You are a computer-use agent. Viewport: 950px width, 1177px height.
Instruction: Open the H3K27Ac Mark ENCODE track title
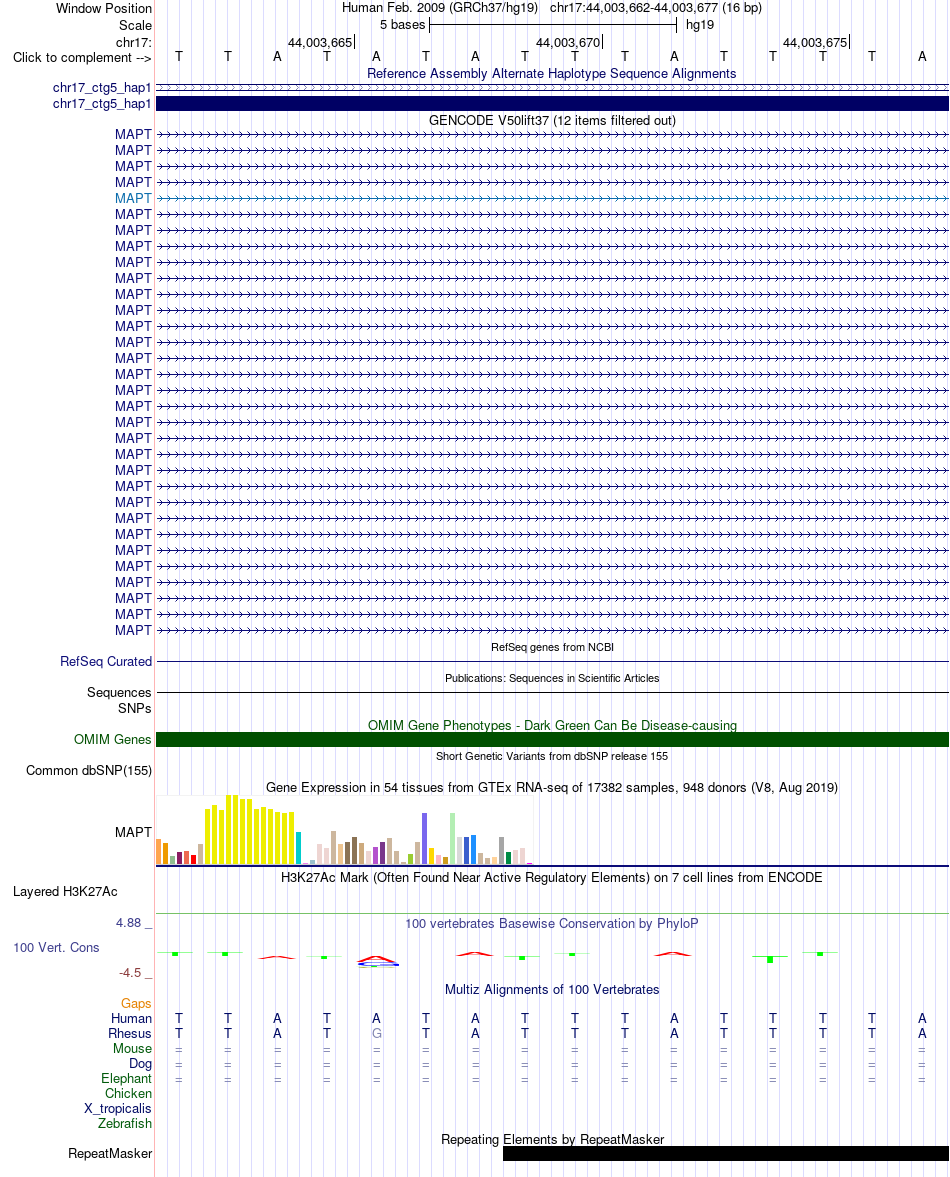tap(552, 877)
